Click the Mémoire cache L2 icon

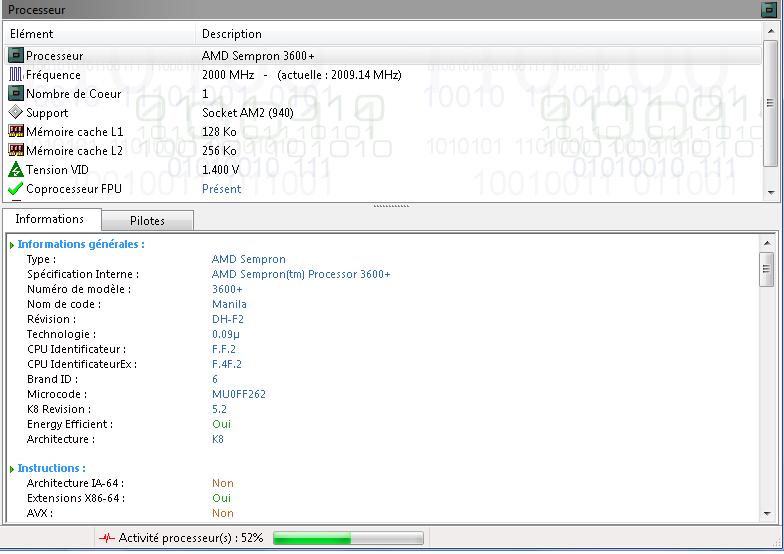16,150
